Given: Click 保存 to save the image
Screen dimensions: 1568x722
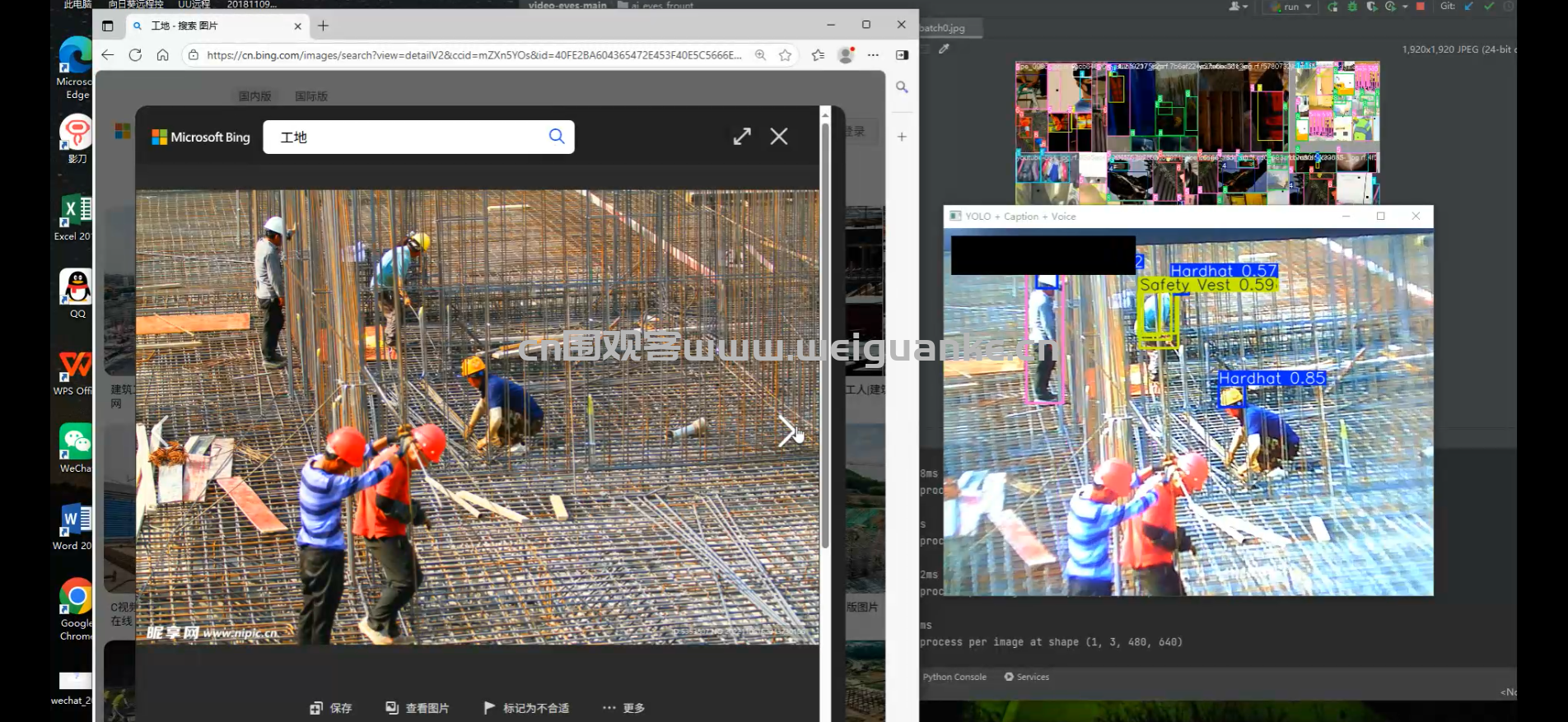Looking at the screenshot, I should coord(331,708).
